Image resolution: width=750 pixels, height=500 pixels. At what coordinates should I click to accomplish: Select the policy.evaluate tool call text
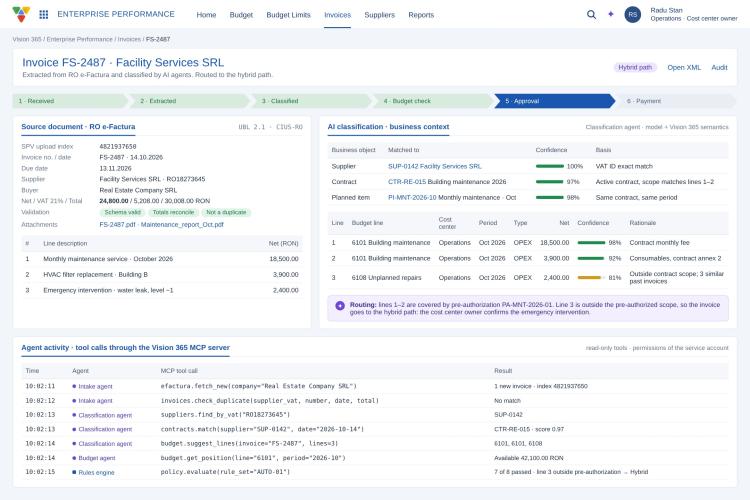(225, 472)
